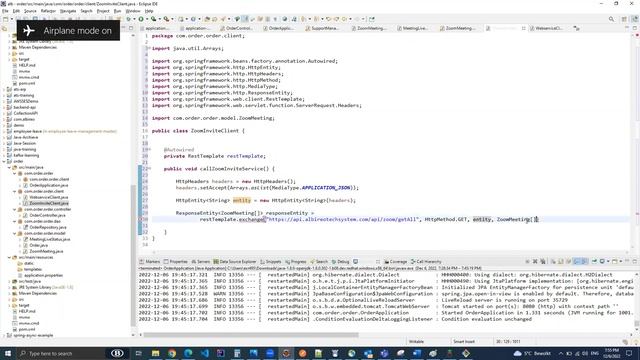Expand spring-async-example project
Image resolution: width=640 pixels, height=360 pixels.
(4, 335)
